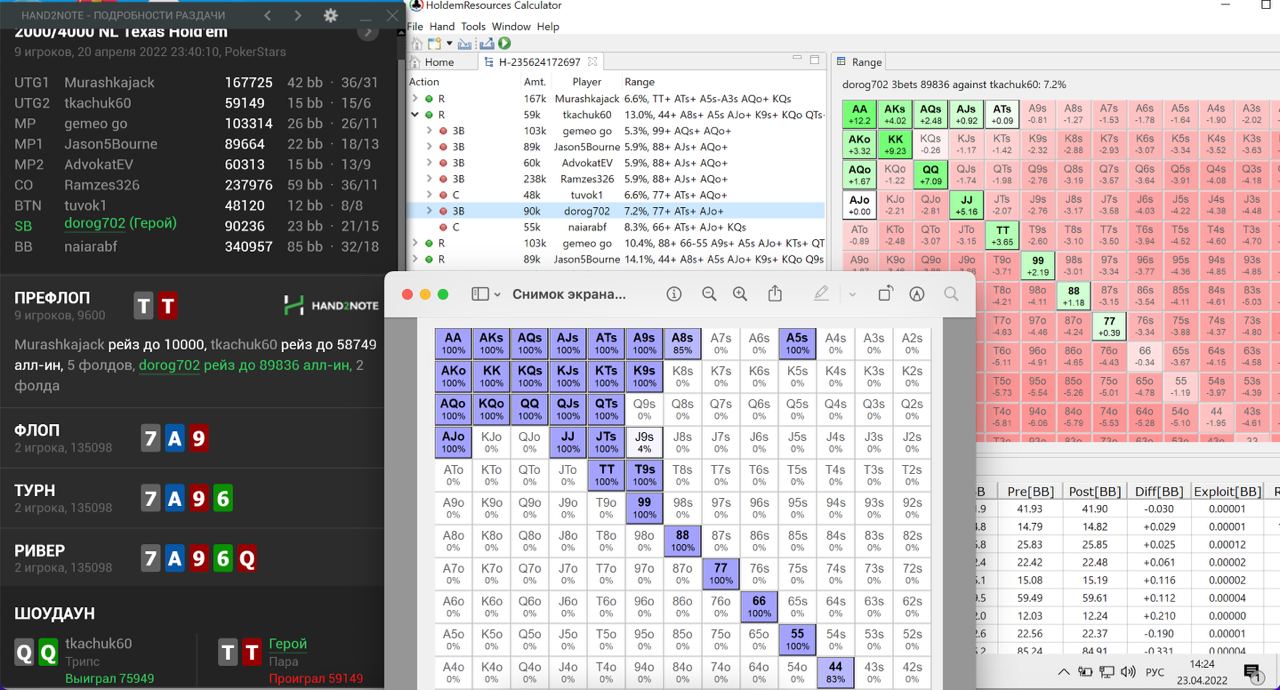Click the Action column header
1280x690 pixels.
[x=424, y=82]
